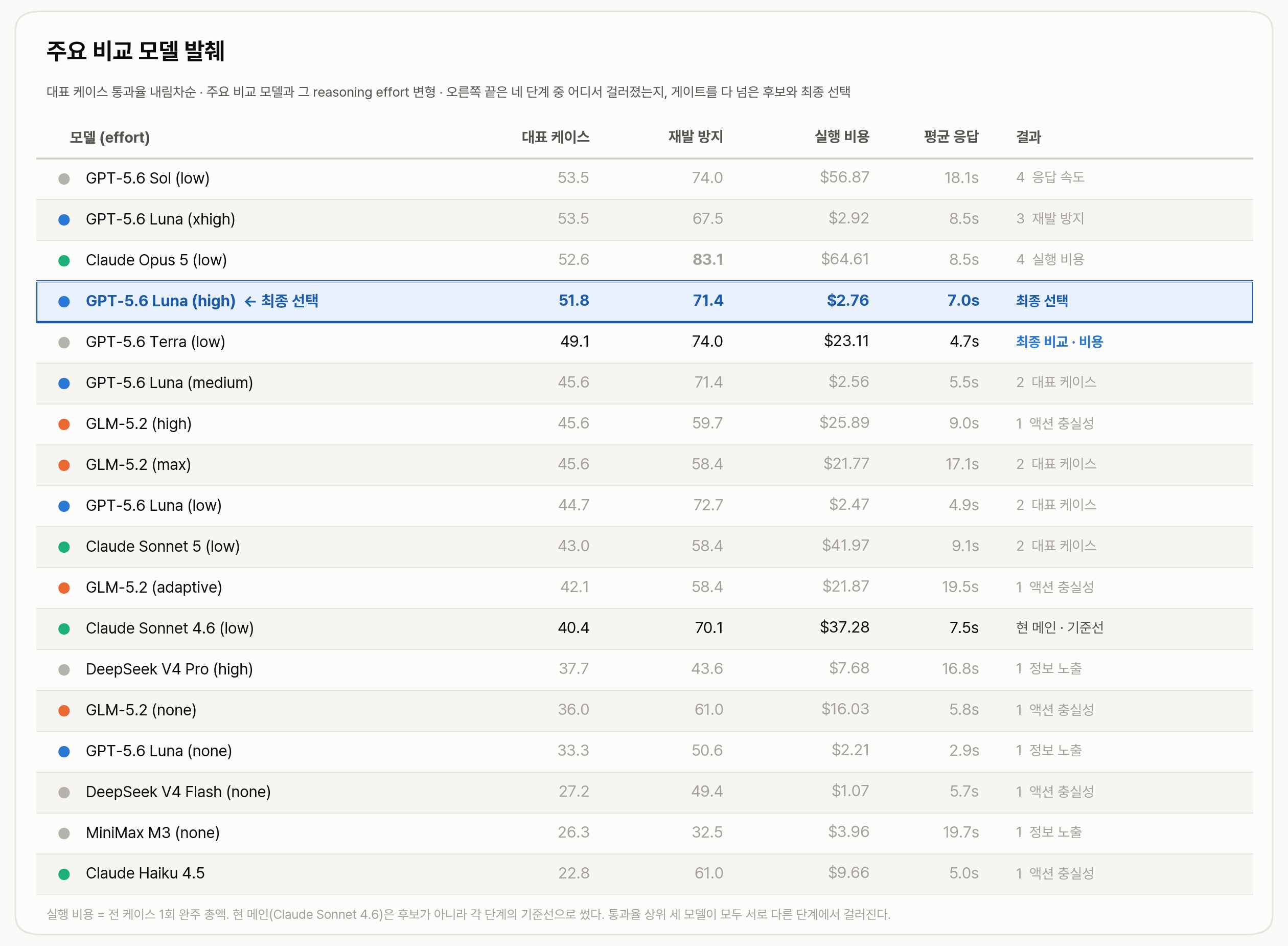Click the model name 'GPT-5.6 Luna (low)'
Viewport: 1288px width, 946px height.
click(x=153, y=505)
